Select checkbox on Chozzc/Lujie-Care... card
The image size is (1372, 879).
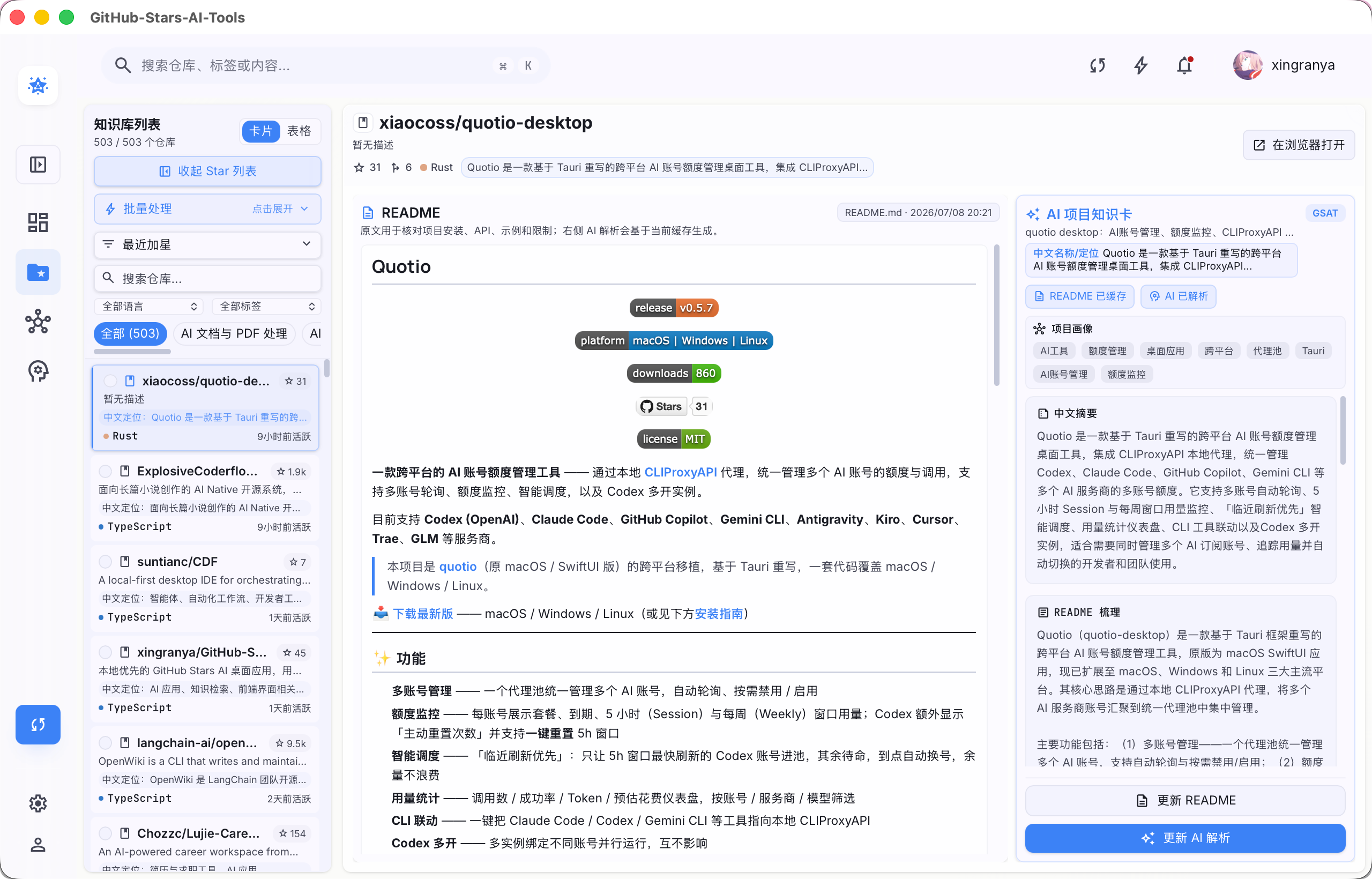pyautogui.click(x=105, y=833)
